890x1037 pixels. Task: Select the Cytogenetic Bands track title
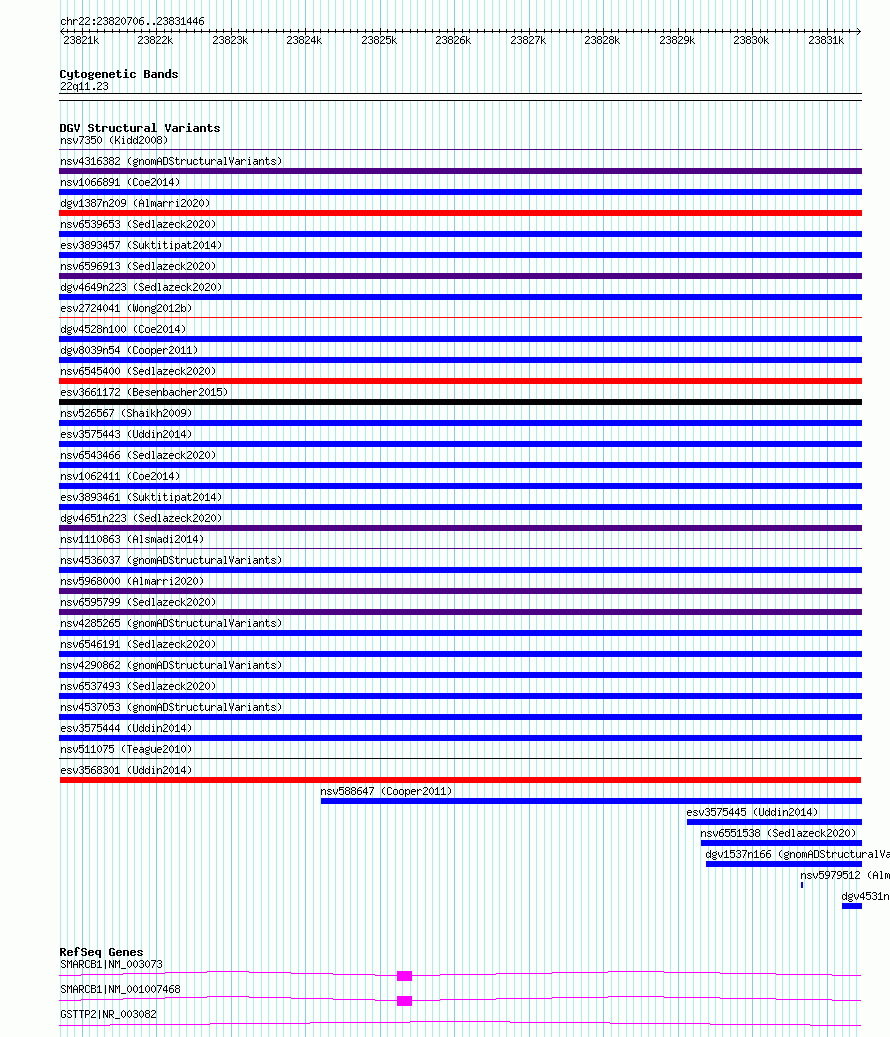pos(119,74)
